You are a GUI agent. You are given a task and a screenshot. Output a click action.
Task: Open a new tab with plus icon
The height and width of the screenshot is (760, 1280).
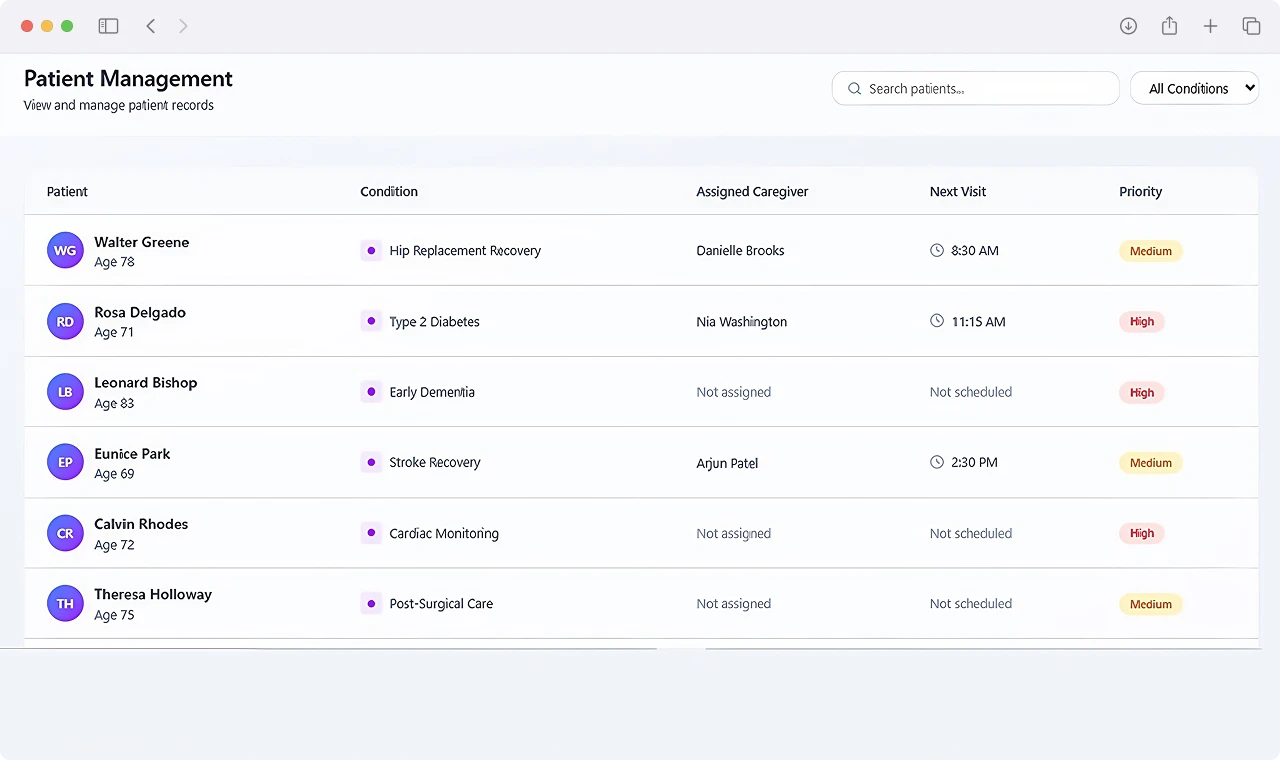1210,26
